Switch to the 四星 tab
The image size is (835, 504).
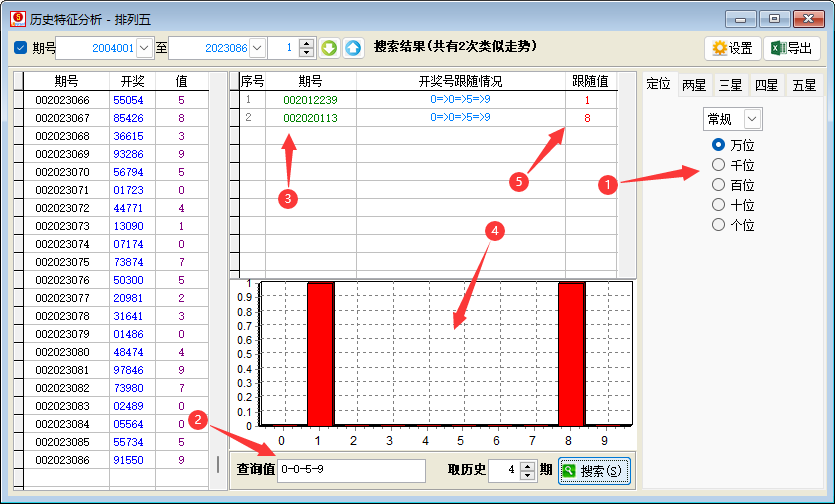tap(766, 85)
